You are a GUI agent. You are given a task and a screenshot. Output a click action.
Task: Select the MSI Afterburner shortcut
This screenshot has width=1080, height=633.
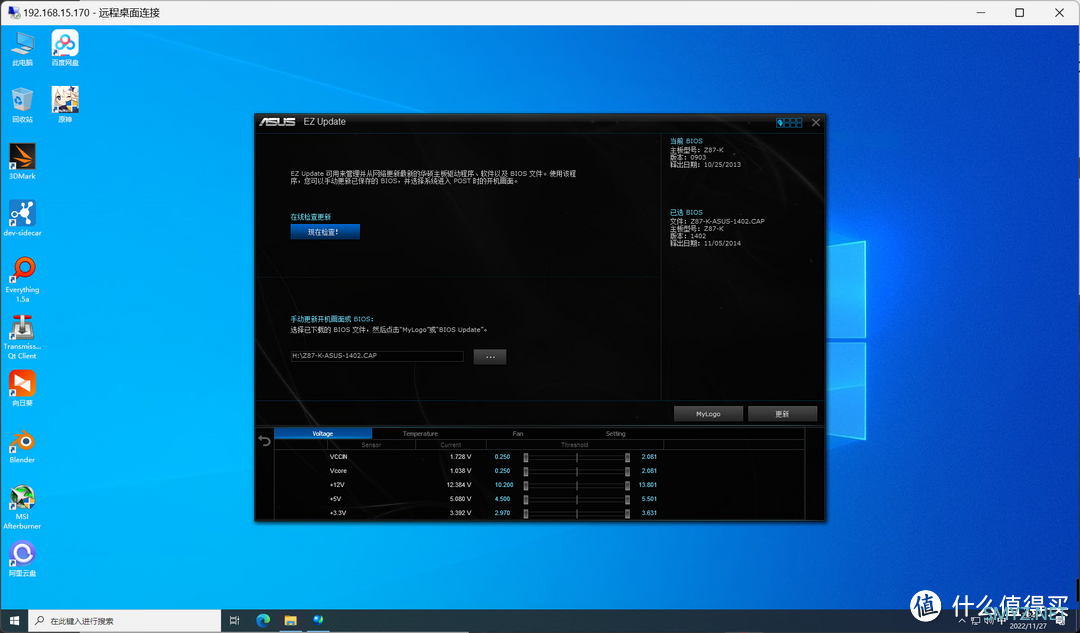tap(22, 507)
